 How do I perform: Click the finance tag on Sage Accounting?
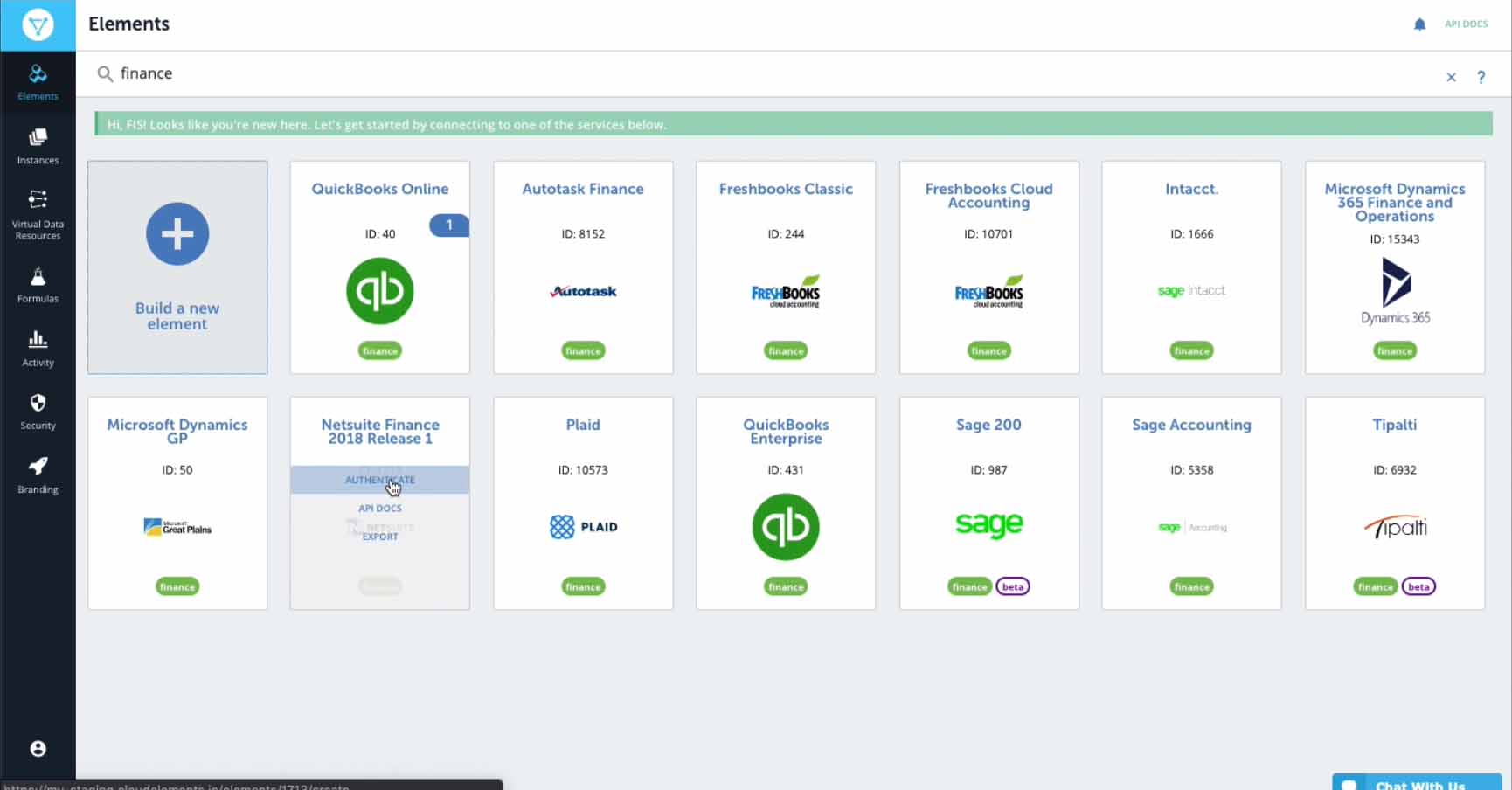pos(1191,586)
